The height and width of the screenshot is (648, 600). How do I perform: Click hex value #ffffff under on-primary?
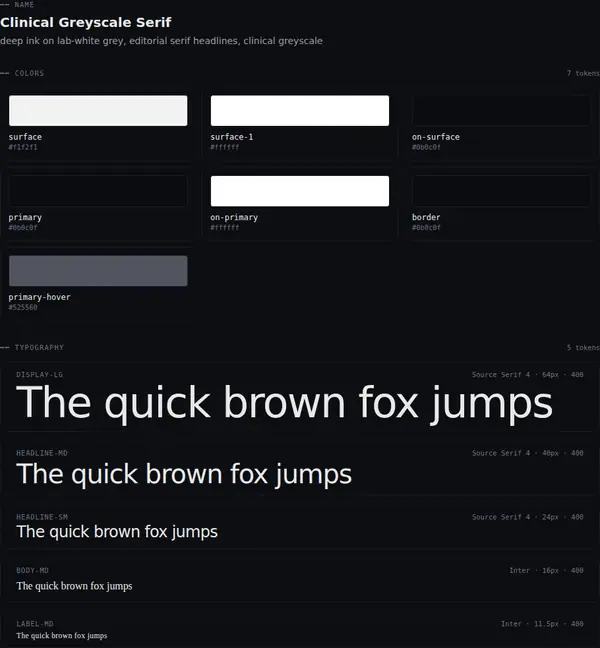pyautogui.click(x=224, y=228)
